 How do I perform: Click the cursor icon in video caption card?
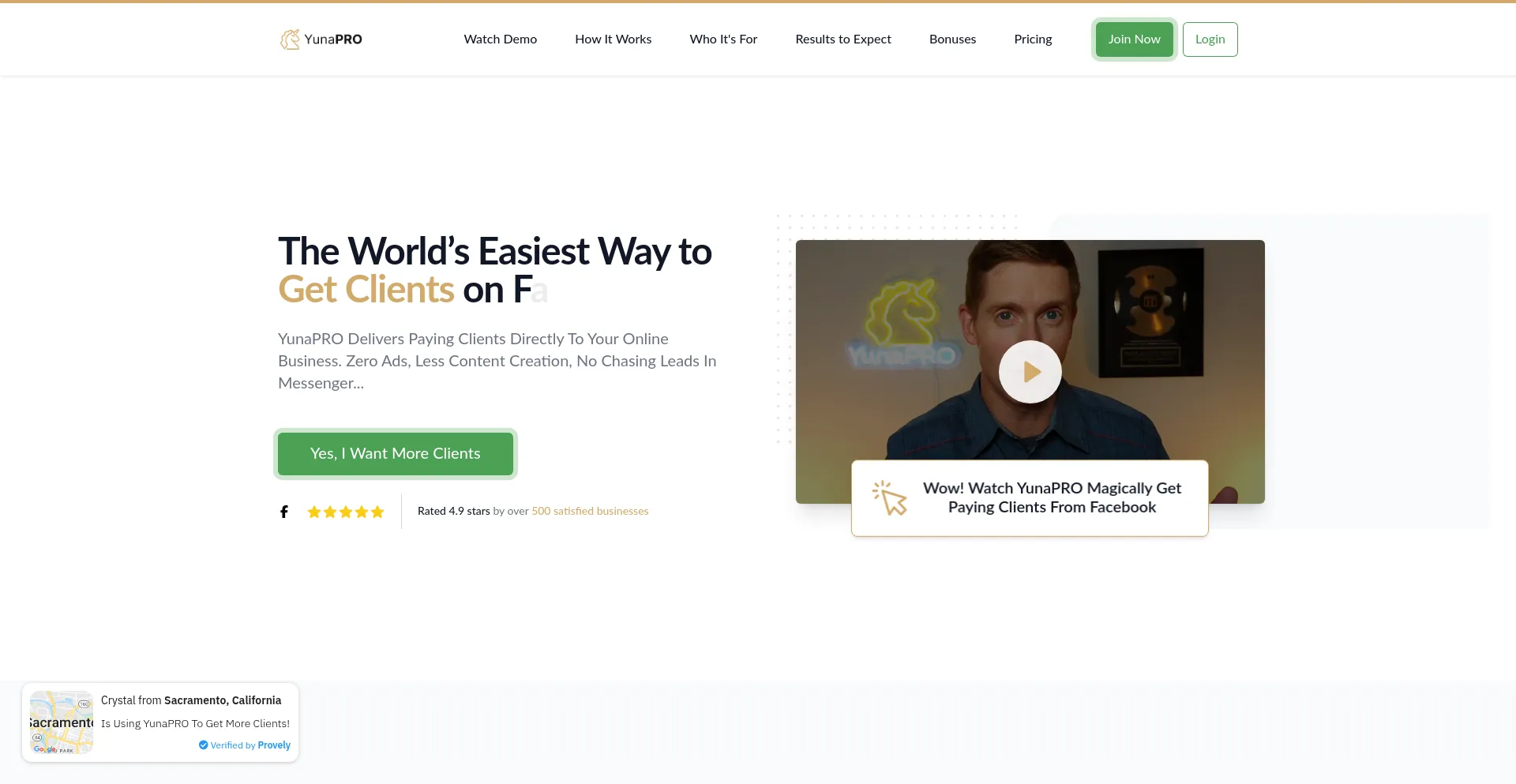890,498
